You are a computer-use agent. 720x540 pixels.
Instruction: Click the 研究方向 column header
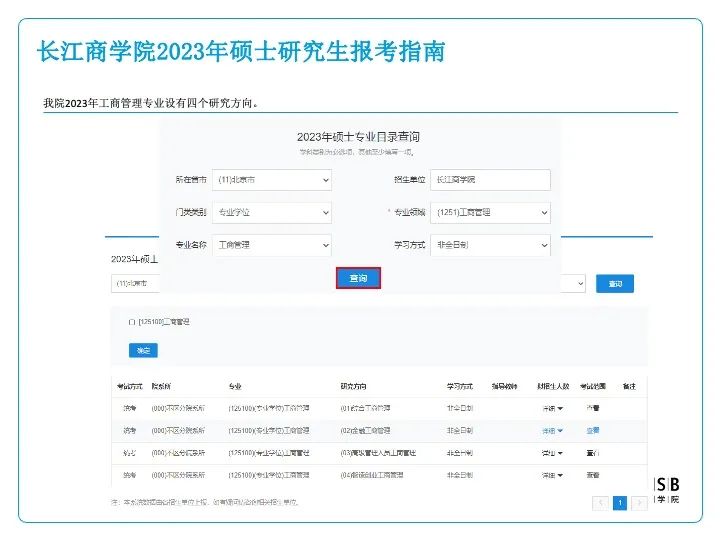[353, 387]
